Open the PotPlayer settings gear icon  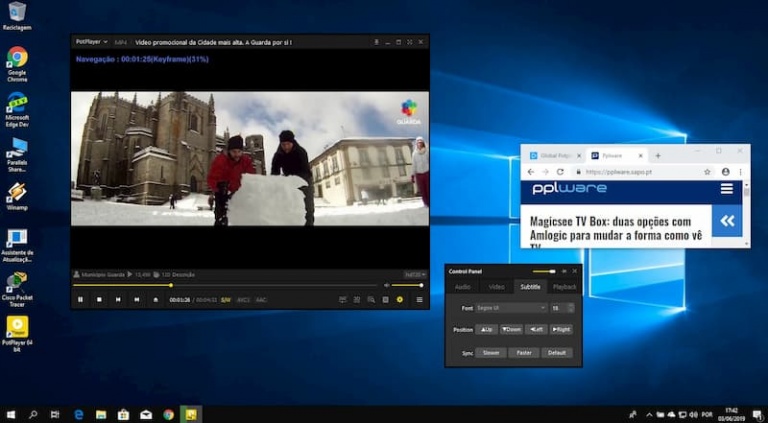coord(399,299)
